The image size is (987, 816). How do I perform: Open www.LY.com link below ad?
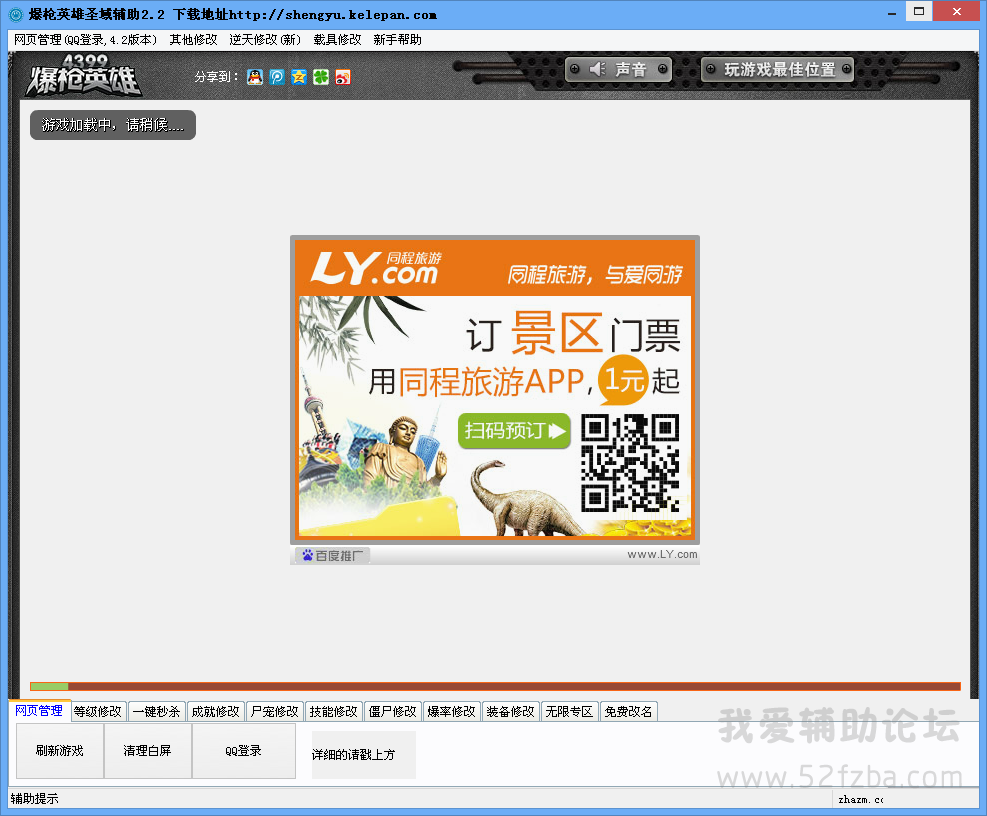pyautogui.click(x=662, y=554)
